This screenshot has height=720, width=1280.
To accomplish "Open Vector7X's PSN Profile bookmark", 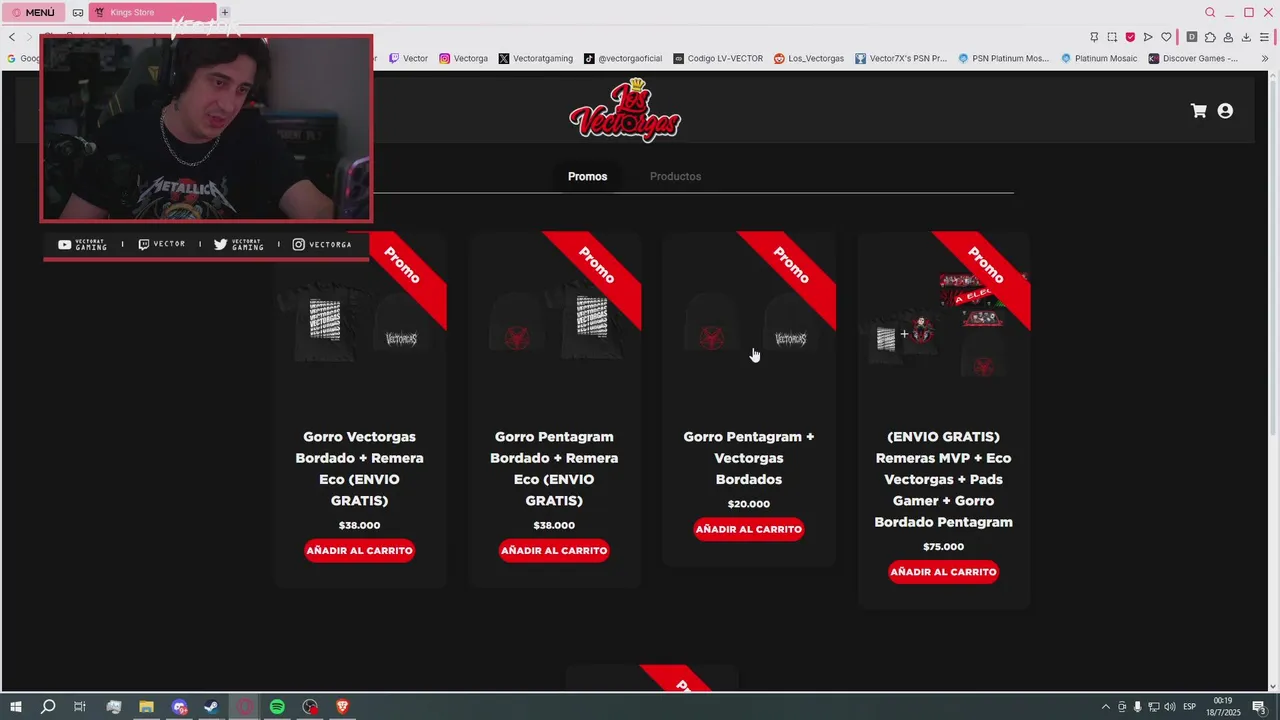I will click(901, 58).
